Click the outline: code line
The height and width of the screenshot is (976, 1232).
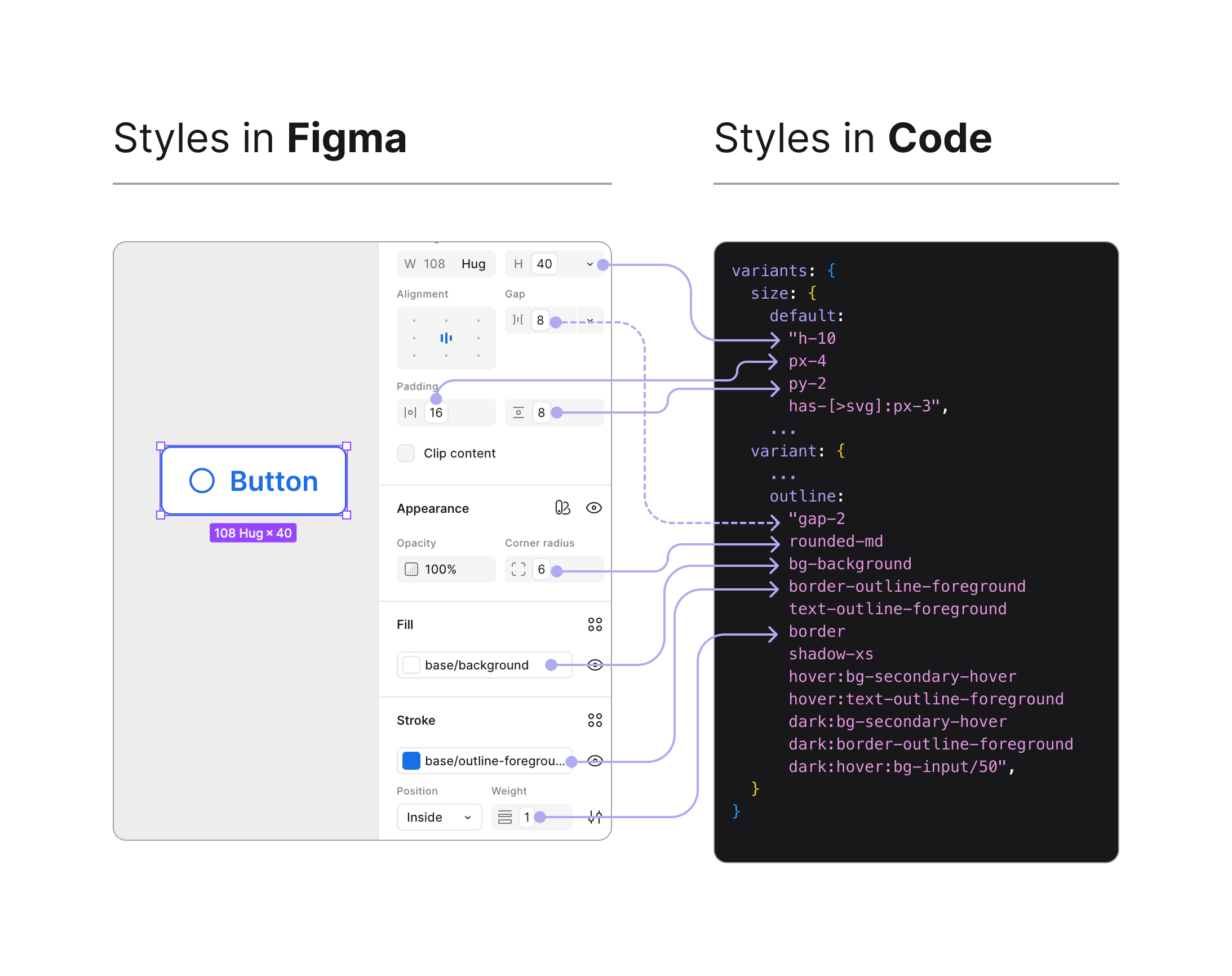coord(807,496)
